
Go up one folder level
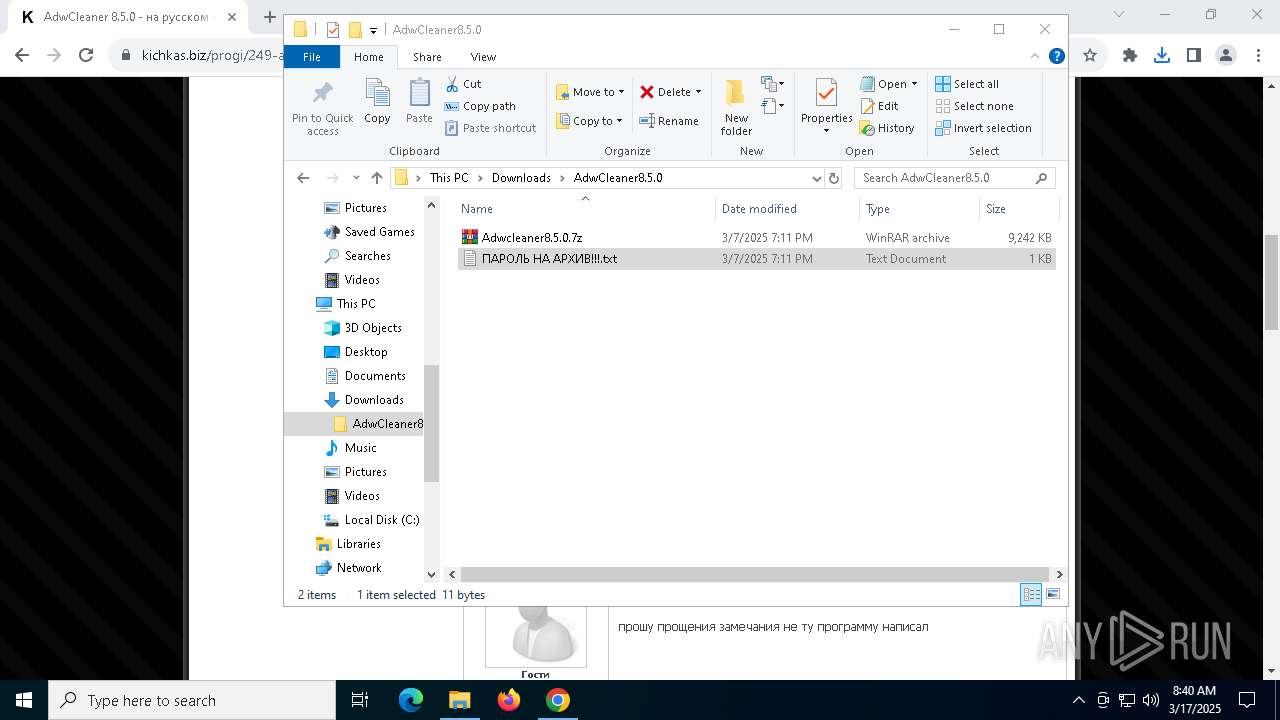click(x=376, y=178)
